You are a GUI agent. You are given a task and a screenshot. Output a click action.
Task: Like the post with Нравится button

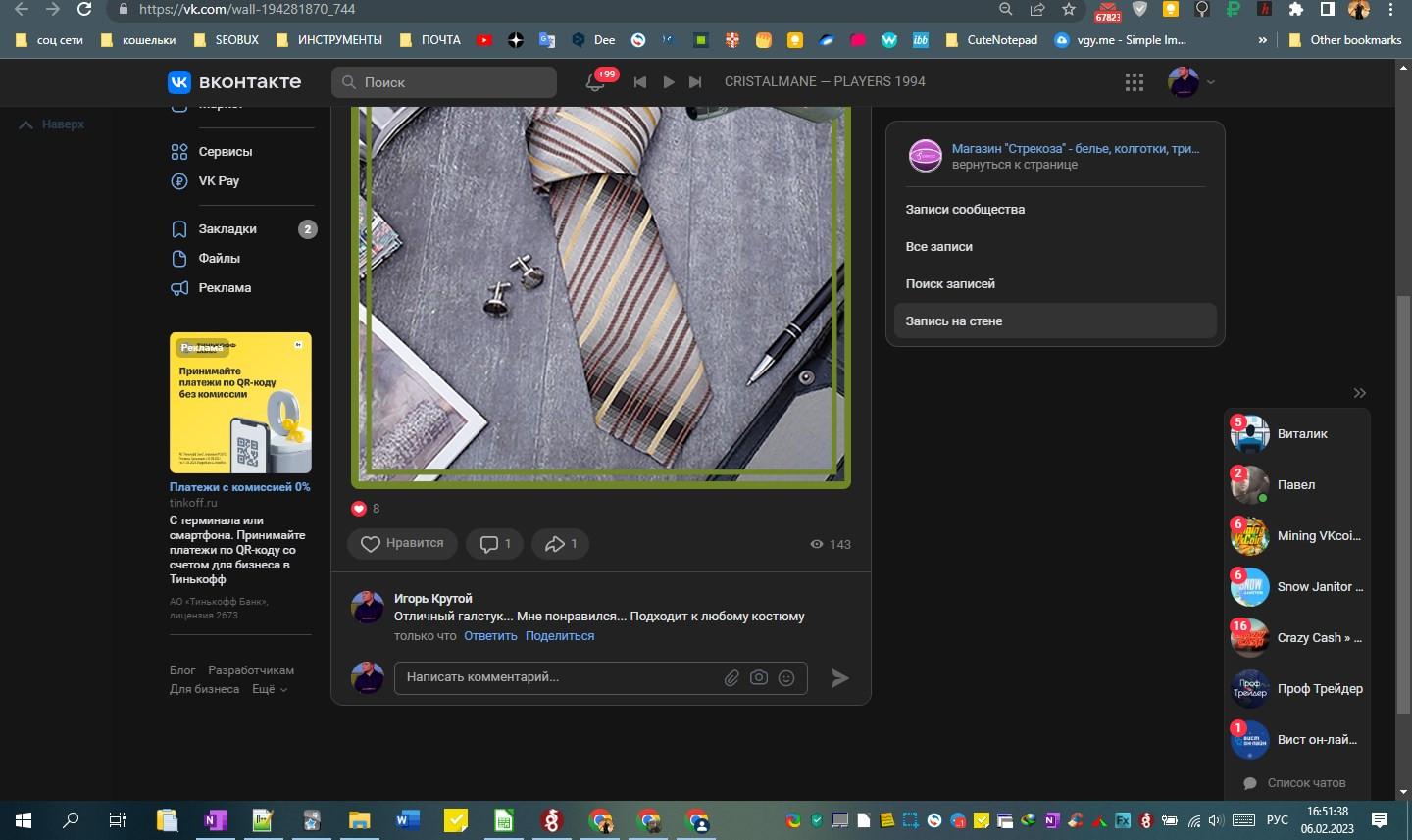click(x=402, y=544)
